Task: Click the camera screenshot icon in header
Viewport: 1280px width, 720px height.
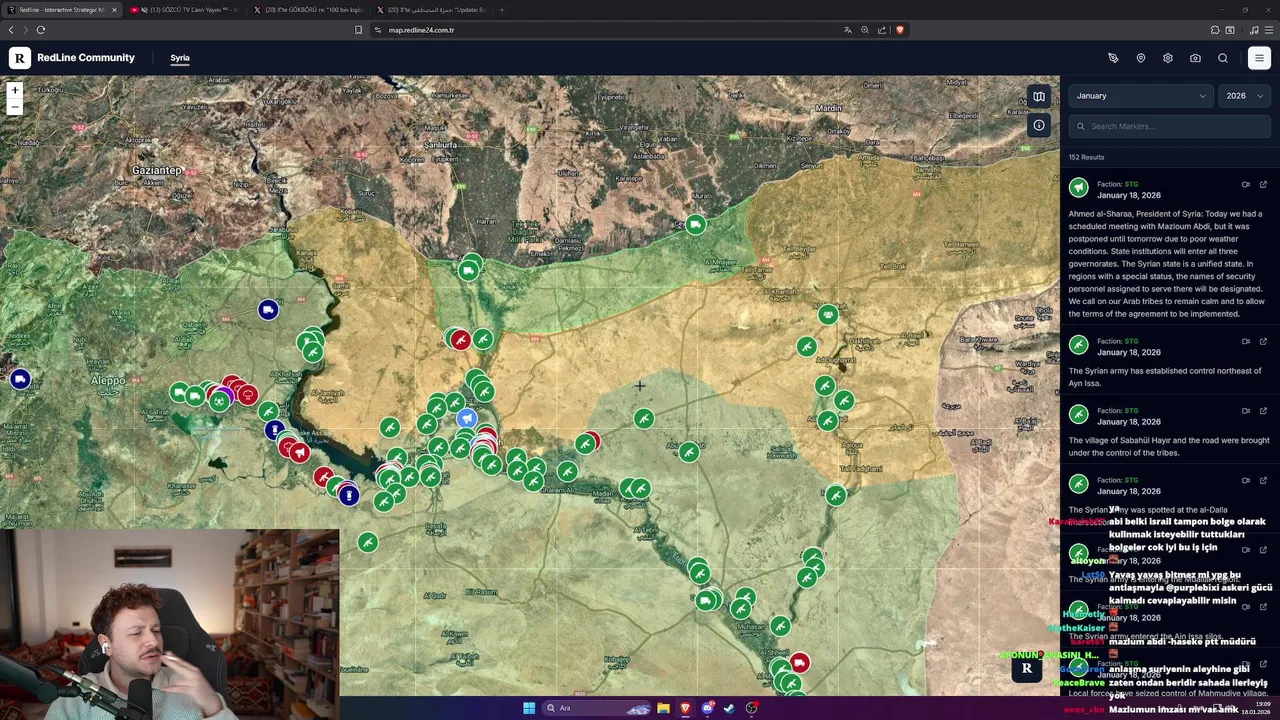Action: [1195, 58]
